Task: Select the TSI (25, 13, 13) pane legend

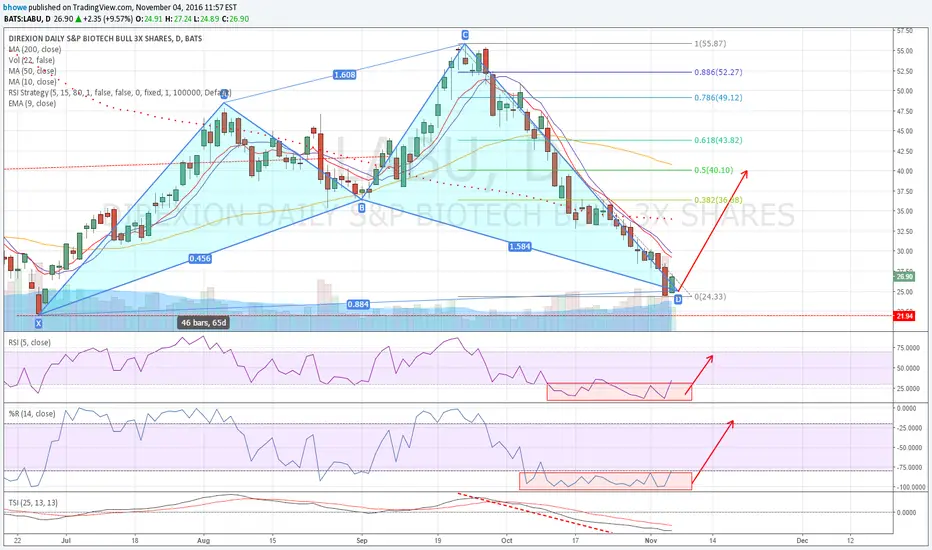Action: pyautogui.click(x=33, y=503)
